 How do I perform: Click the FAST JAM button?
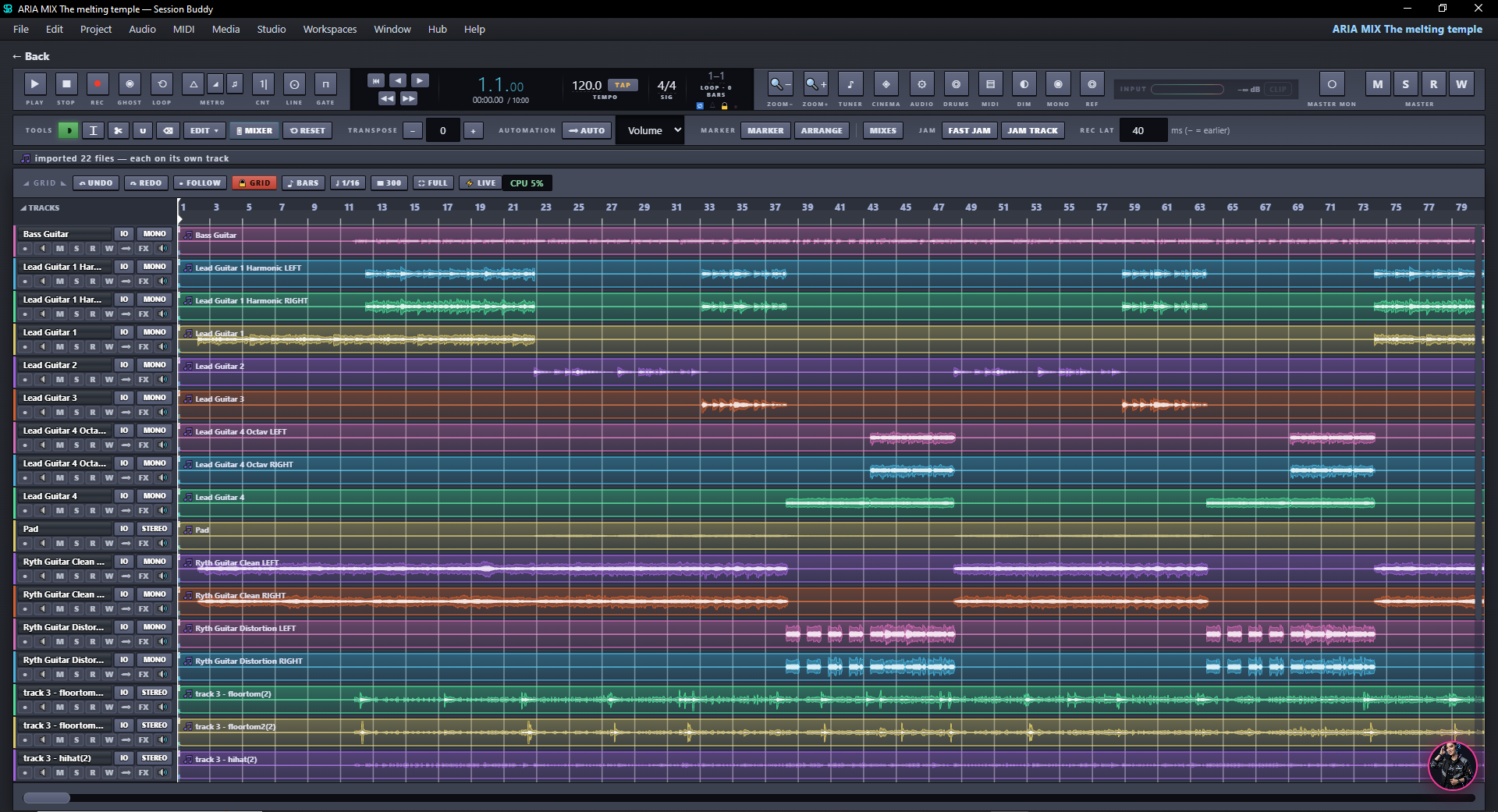coord(969,130)
